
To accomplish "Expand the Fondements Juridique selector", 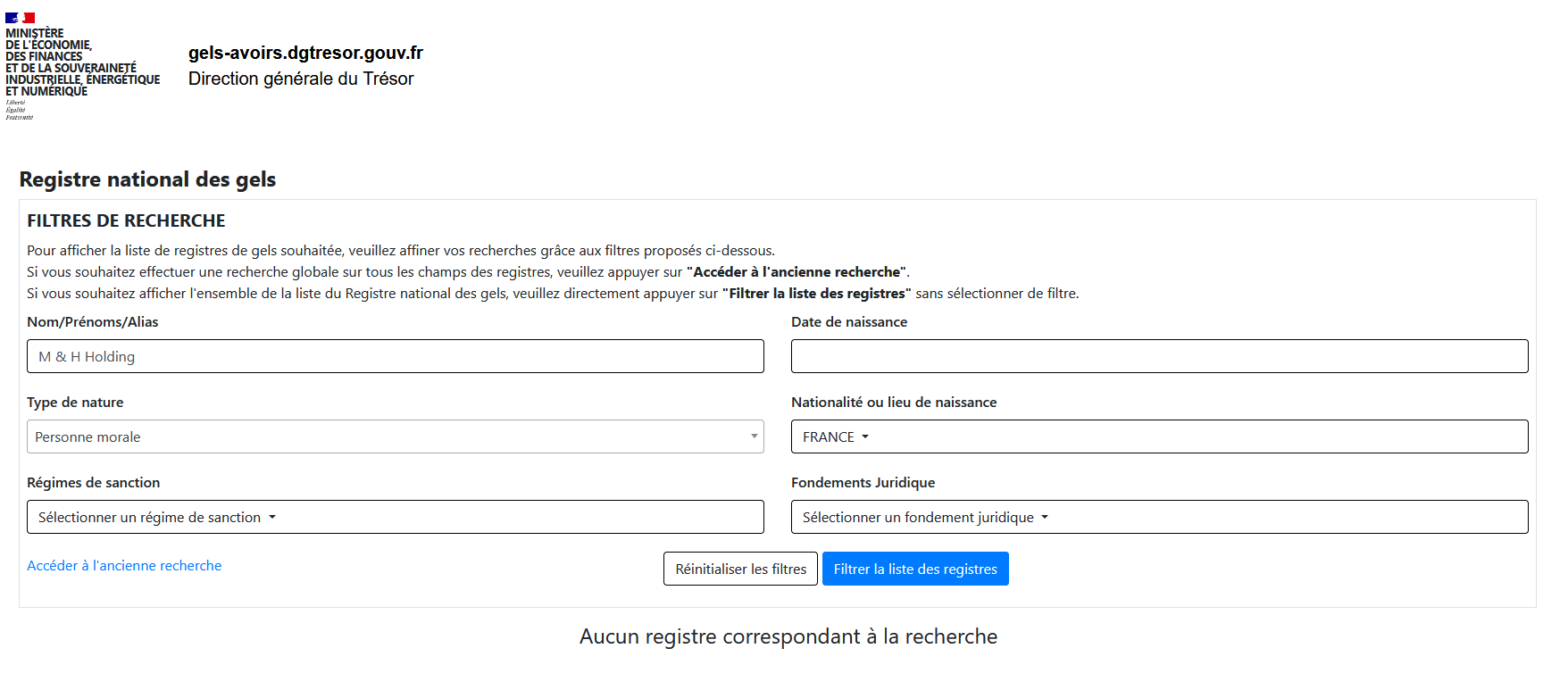I will (x=1159, y=517).
